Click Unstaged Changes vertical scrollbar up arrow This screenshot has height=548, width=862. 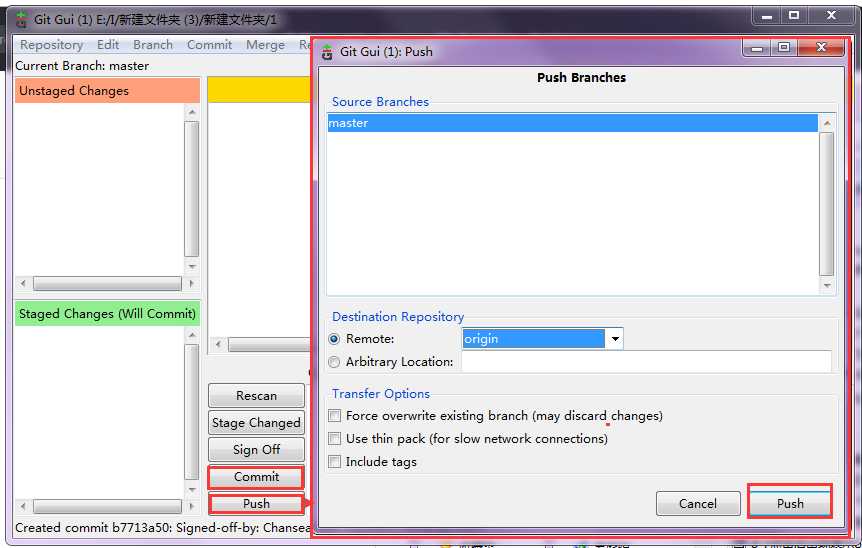coord(192,112)
